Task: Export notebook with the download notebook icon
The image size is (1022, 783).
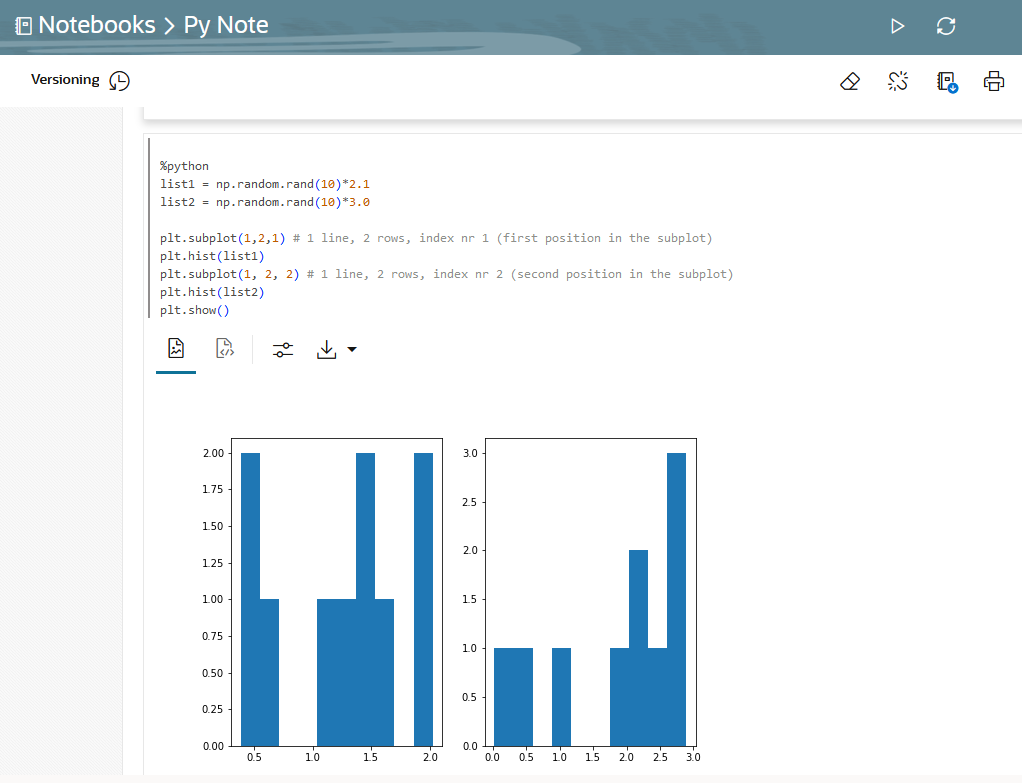Action: click(947, 82)
